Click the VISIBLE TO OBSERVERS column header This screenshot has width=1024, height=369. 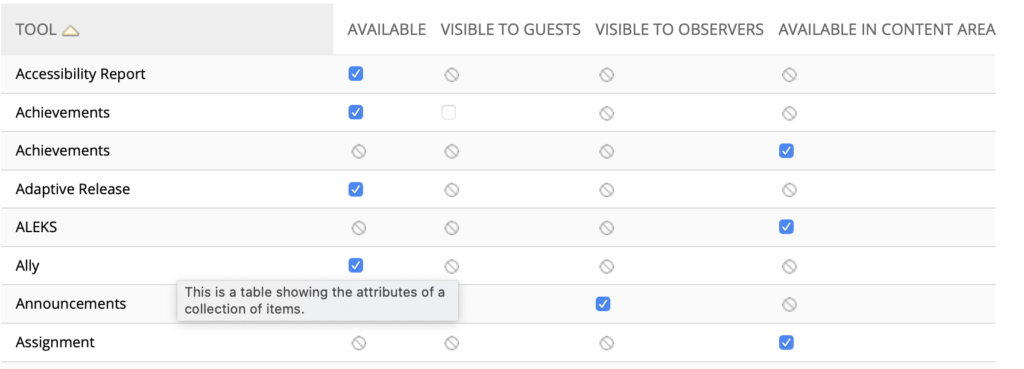pos(680,30)
